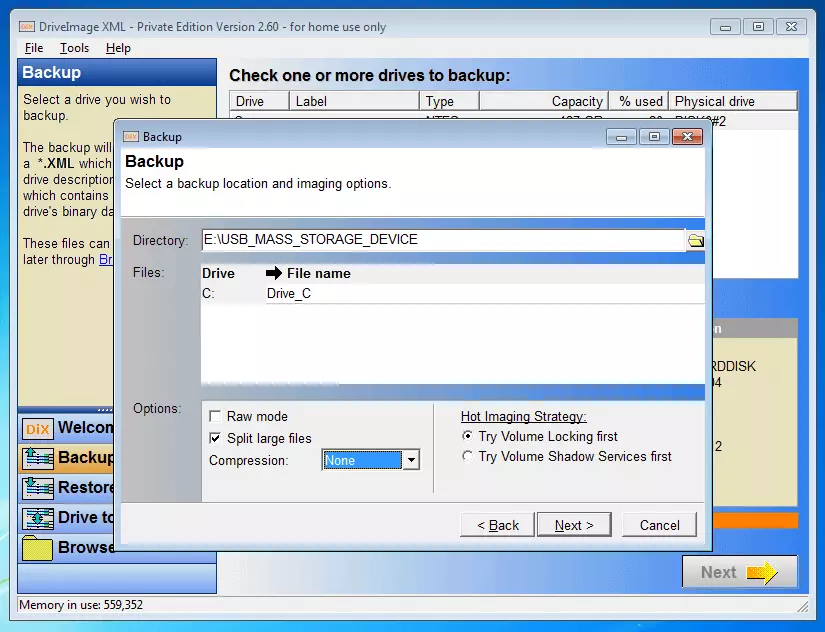Screen dimensions: 825x632
Task: Open the File menu
Action: click(34, 48)
